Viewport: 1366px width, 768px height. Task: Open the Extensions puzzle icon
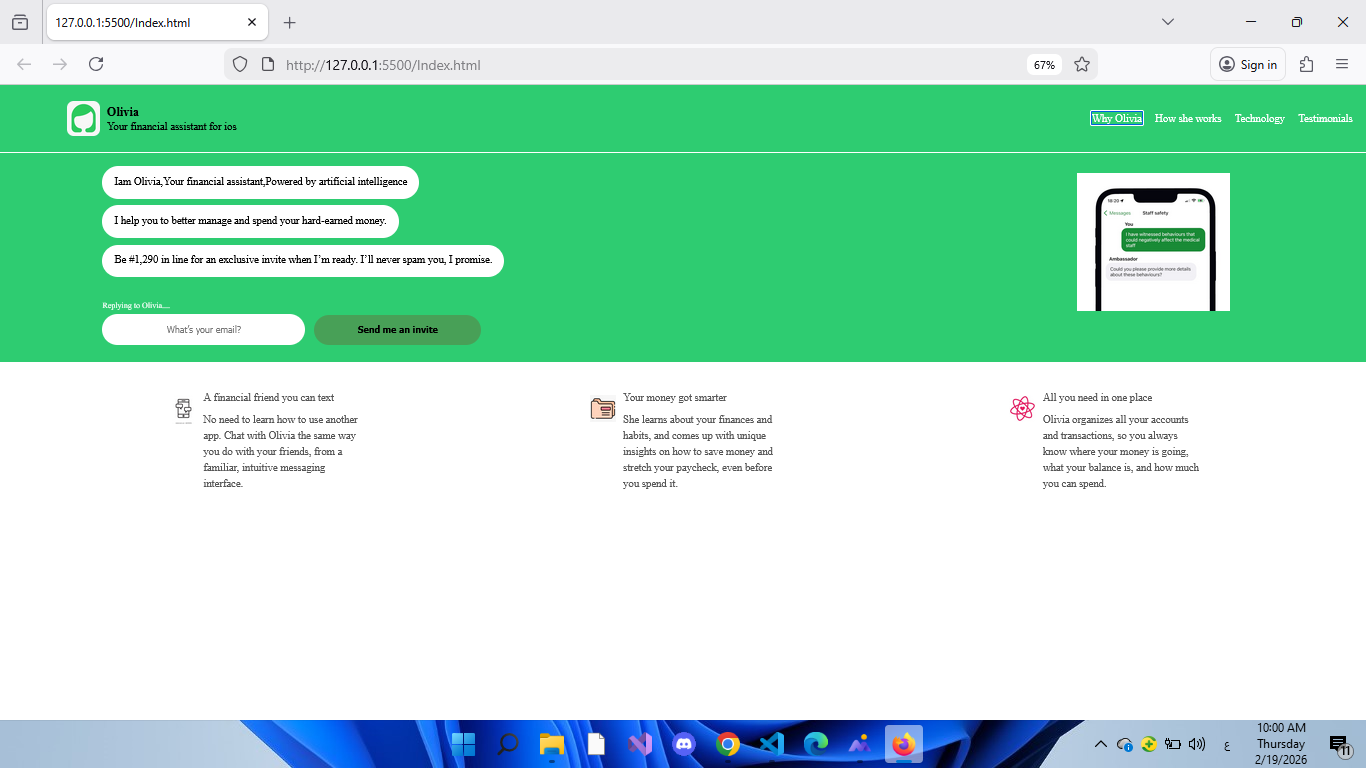[x=1306, y=64]
